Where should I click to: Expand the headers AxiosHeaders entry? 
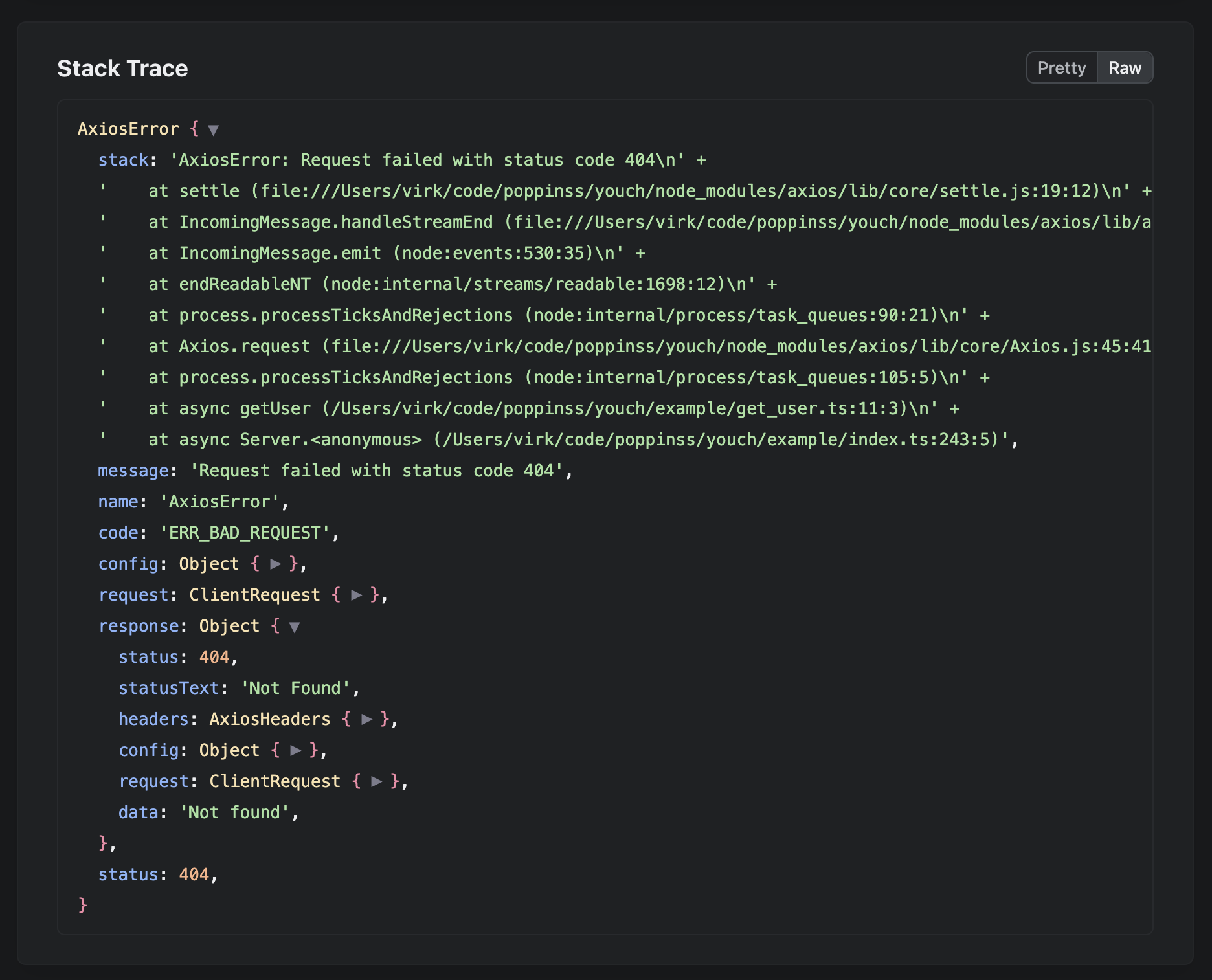pyautogui.click(x=366, y=719)
